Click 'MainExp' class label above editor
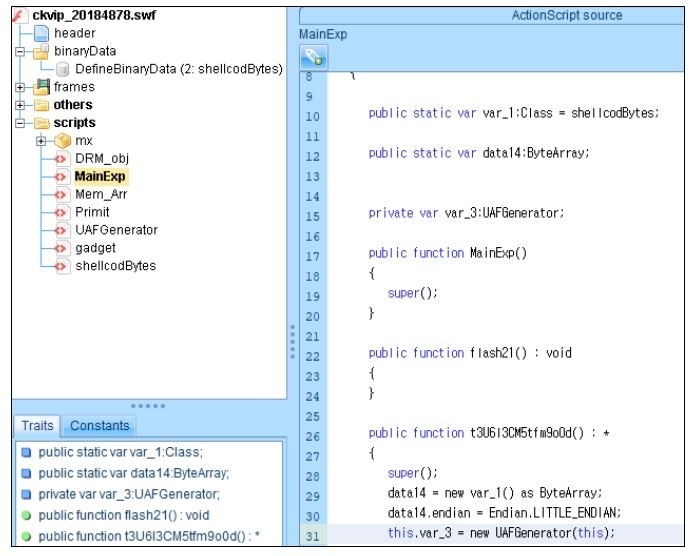 (x=323, y=34)
